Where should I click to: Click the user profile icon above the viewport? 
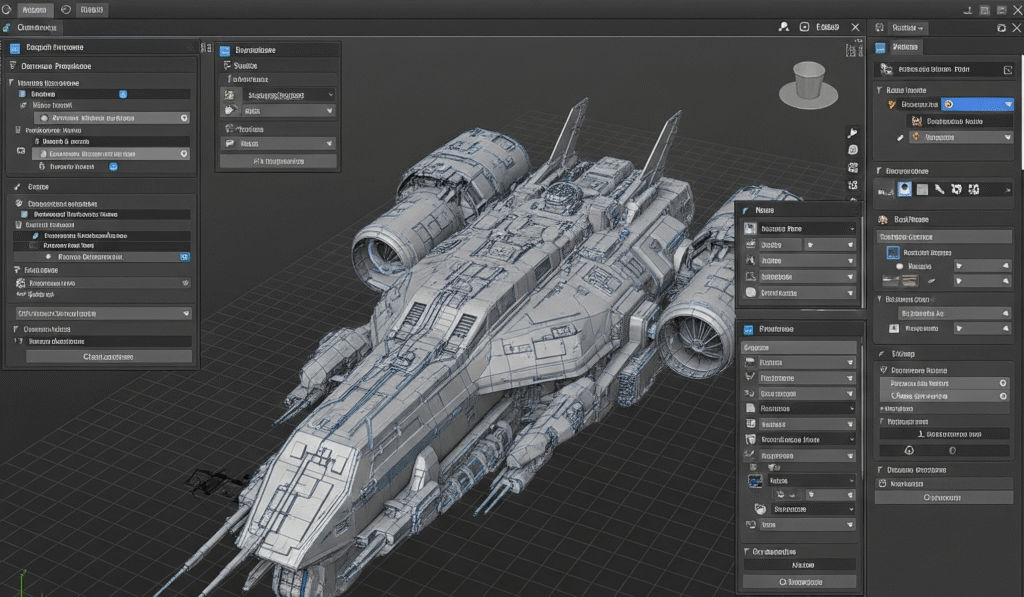[x=784, y=27]
